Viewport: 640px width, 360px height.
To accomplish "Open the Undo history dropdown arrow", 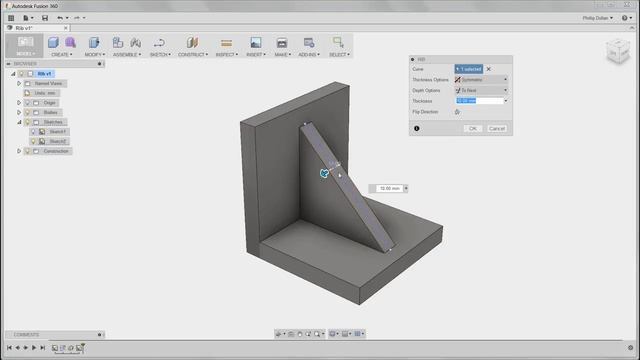I will click(67, 18).
